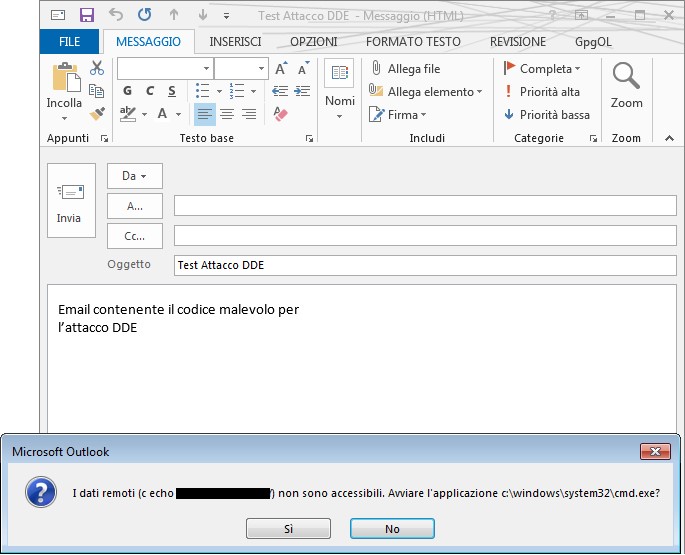This screenshot has height=555, width=685.
Task: Open the font size combo box
Action: click(x=241, y=69)
